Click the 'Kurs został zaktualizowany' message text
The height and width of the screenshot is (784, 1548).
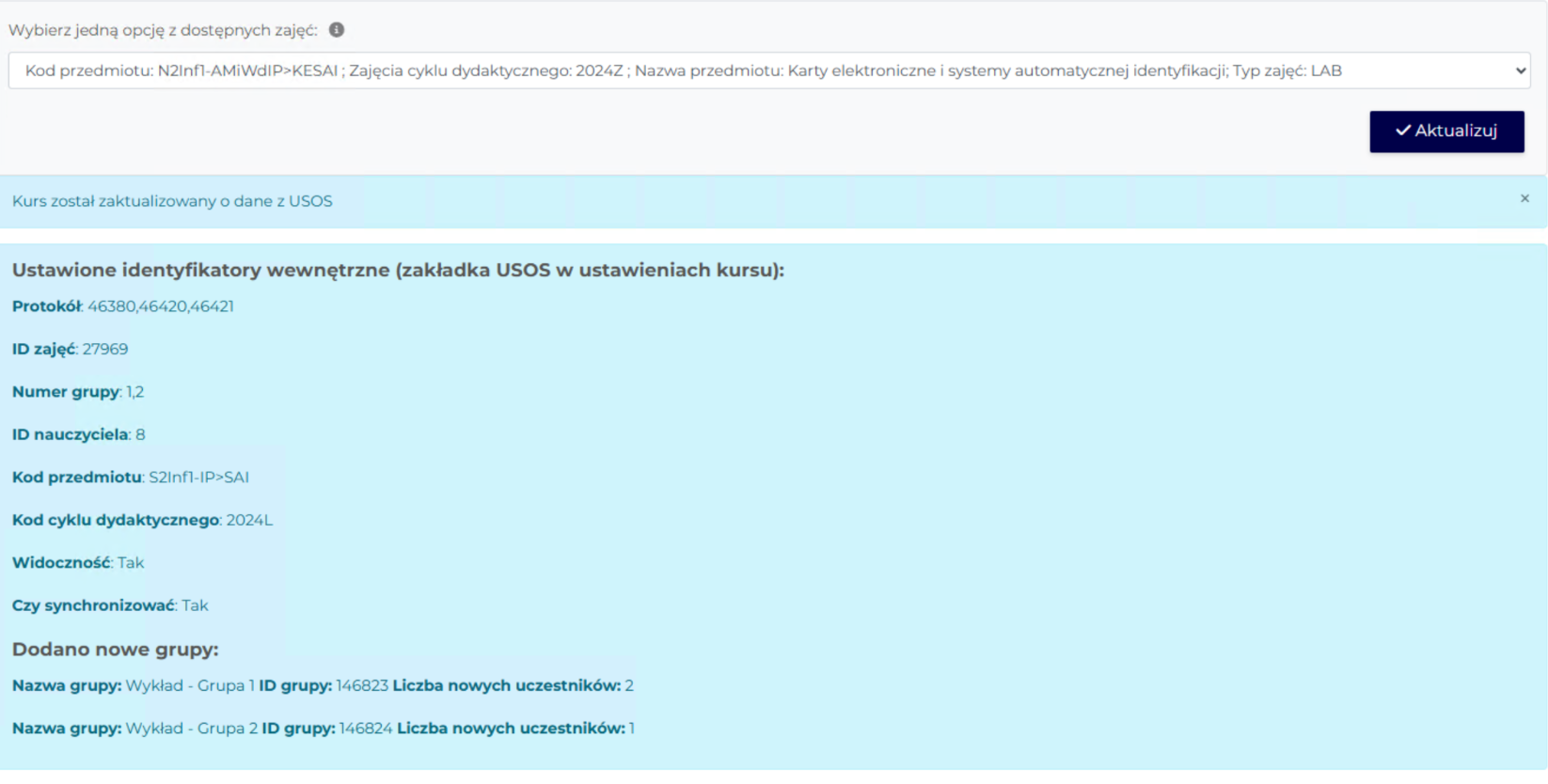click(x=172, y=201)
